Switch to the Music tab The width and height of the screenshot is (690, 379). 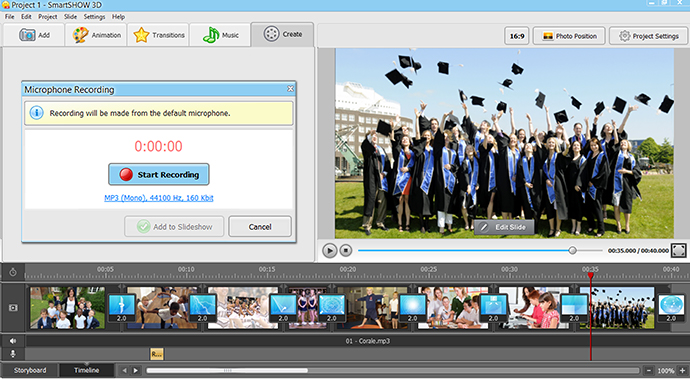pyautogui.click(x=220, y=35)
